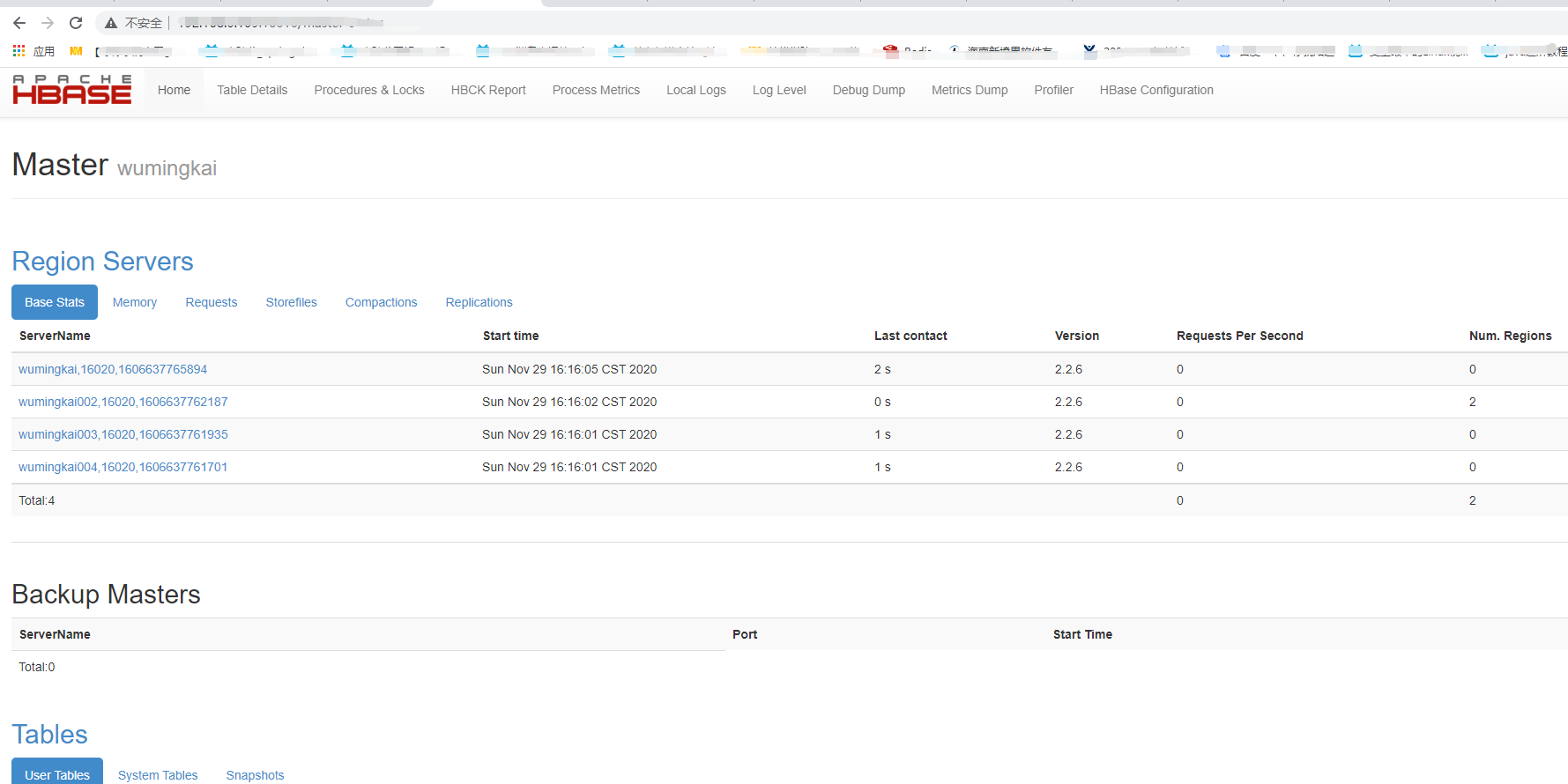Switch to the Memory tab
The width and height of the screenshot is (1568, 784).
pos(135,302)
